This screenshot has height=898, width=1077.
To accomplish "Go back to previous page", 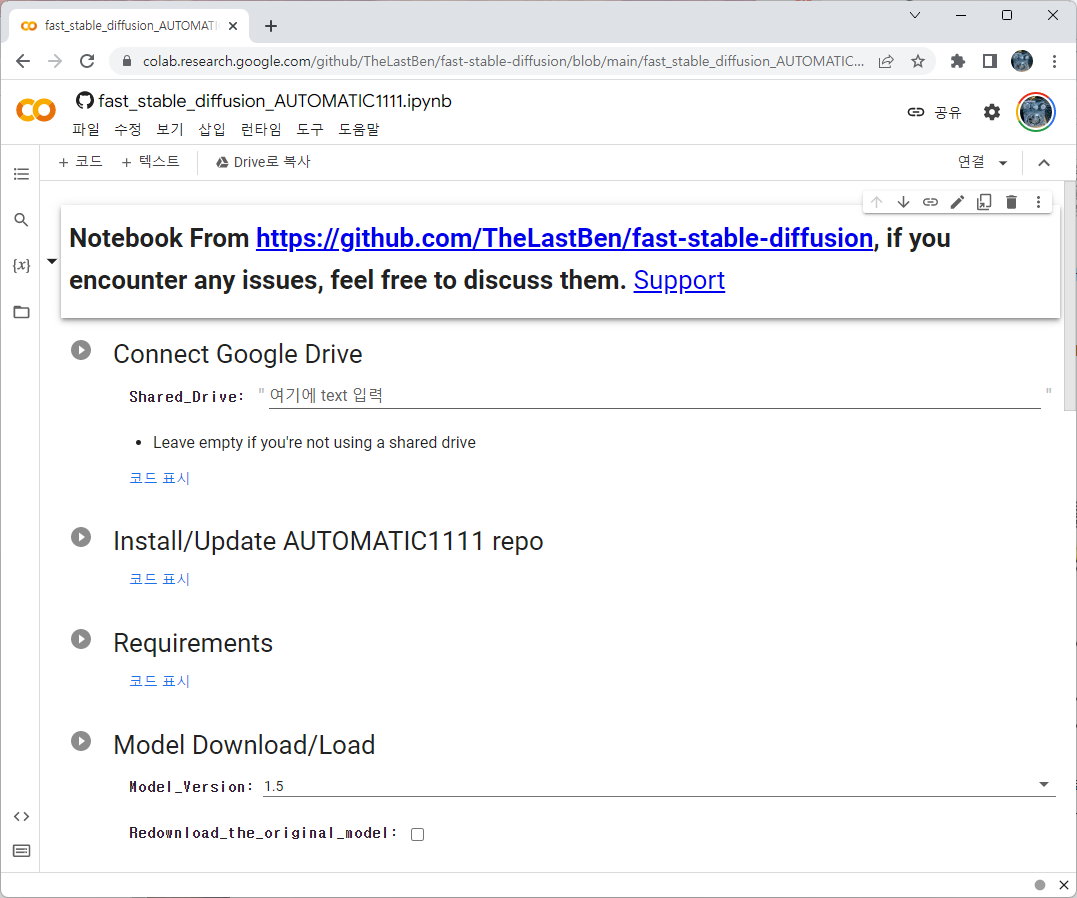I will (x=23, y=61).
